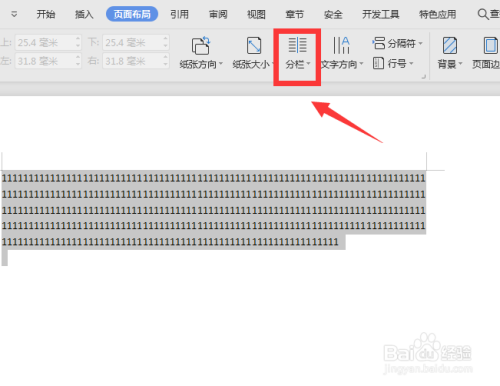This screenshot has width=500, height=386.
Task: Open the 行号 dropdown arrow
Action: click(x=411, y=63)
